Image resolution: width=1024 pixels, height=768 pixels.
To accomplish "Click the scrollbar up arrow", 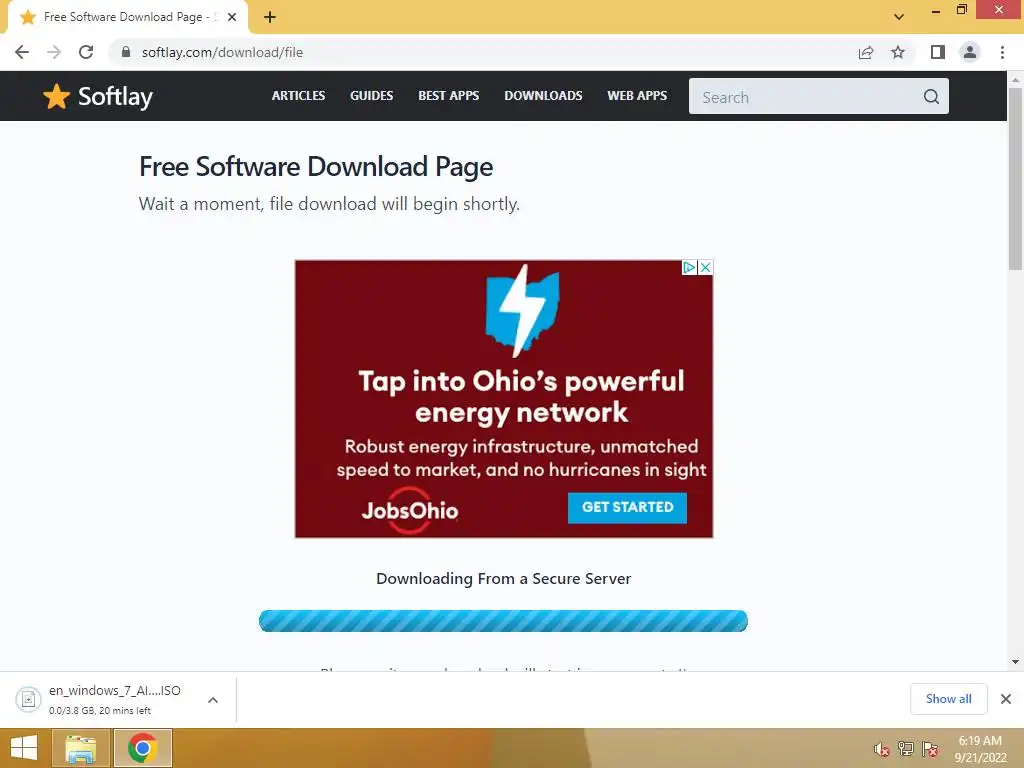I will coord(1015,80).
